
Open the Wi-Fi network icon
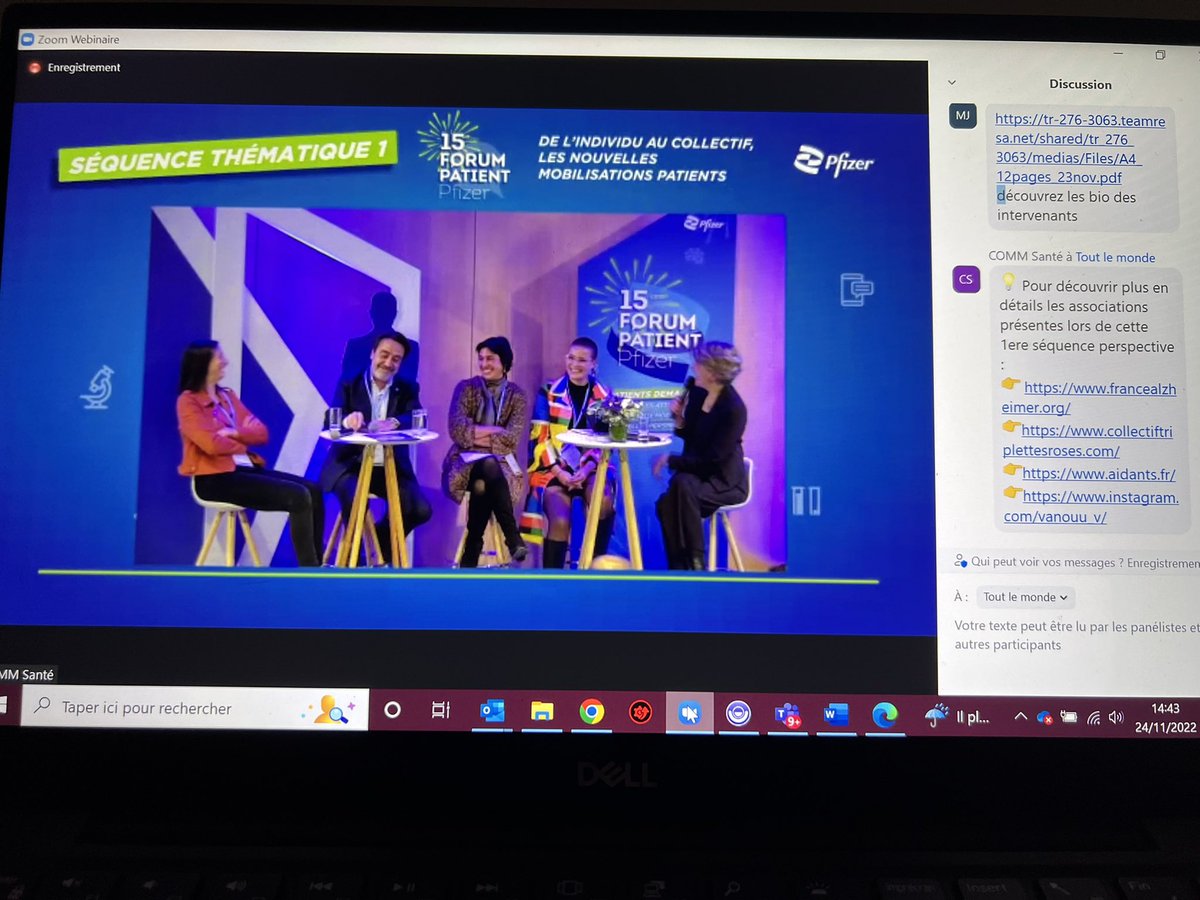(1093, 718)
